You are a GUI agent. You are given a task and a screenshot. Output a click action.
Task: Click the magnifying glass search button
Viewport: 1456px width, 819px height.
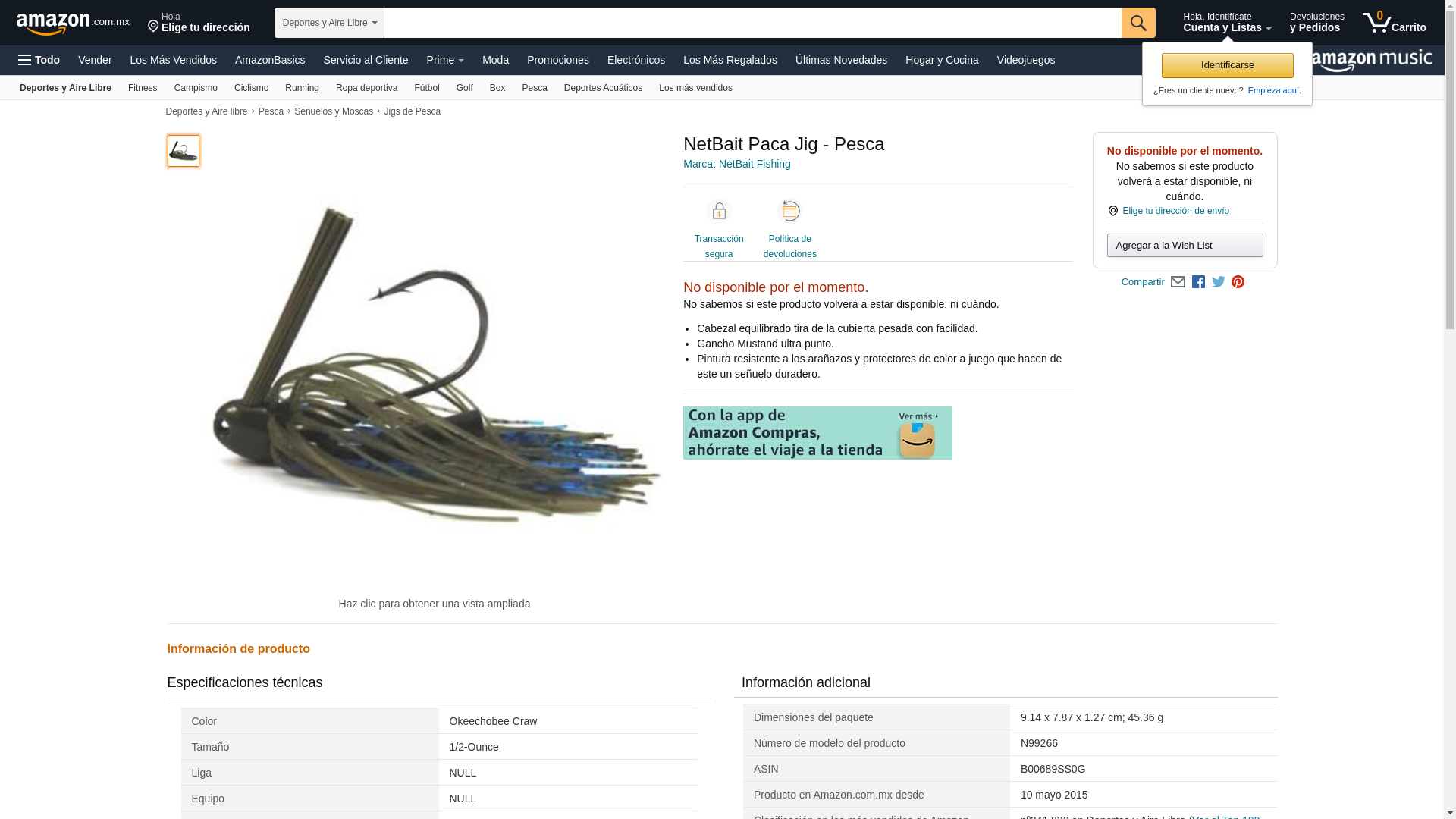tap(1137, 23)
